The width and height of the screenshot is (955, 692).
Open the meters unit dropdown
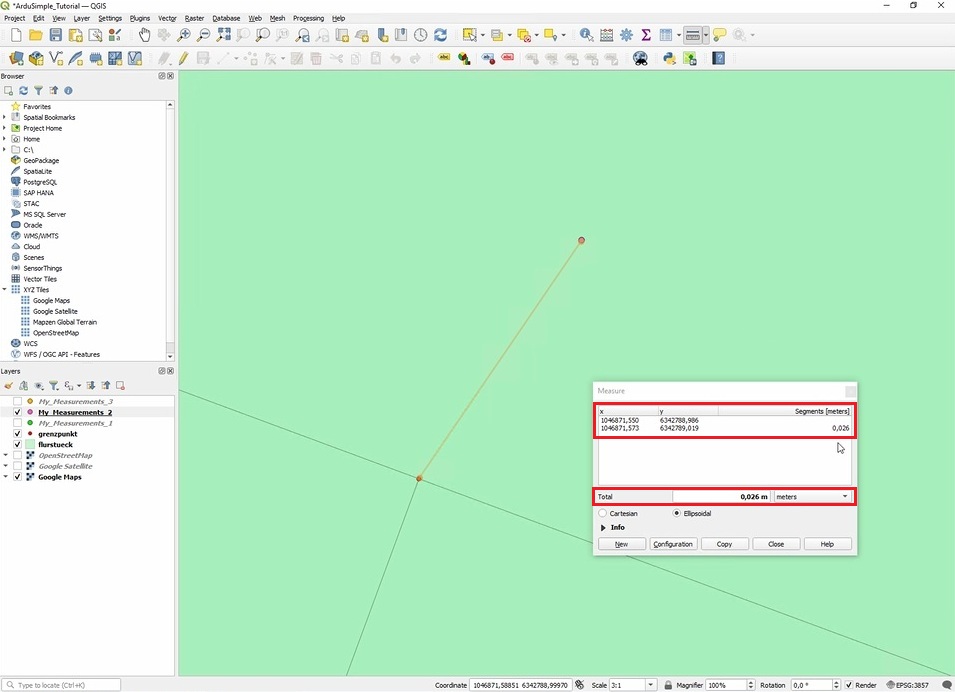pyautogui.click(x=813, y=496)
